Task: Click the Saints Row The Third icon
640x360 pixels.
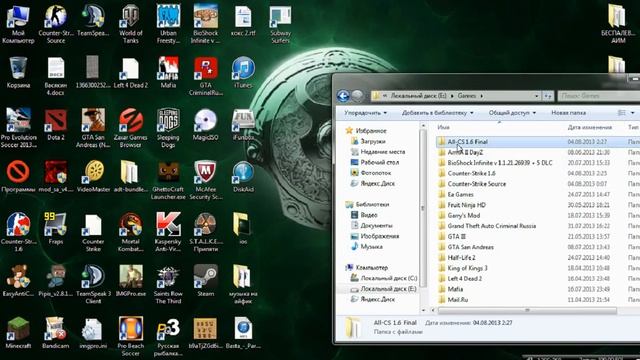Action: pos(168,285)
